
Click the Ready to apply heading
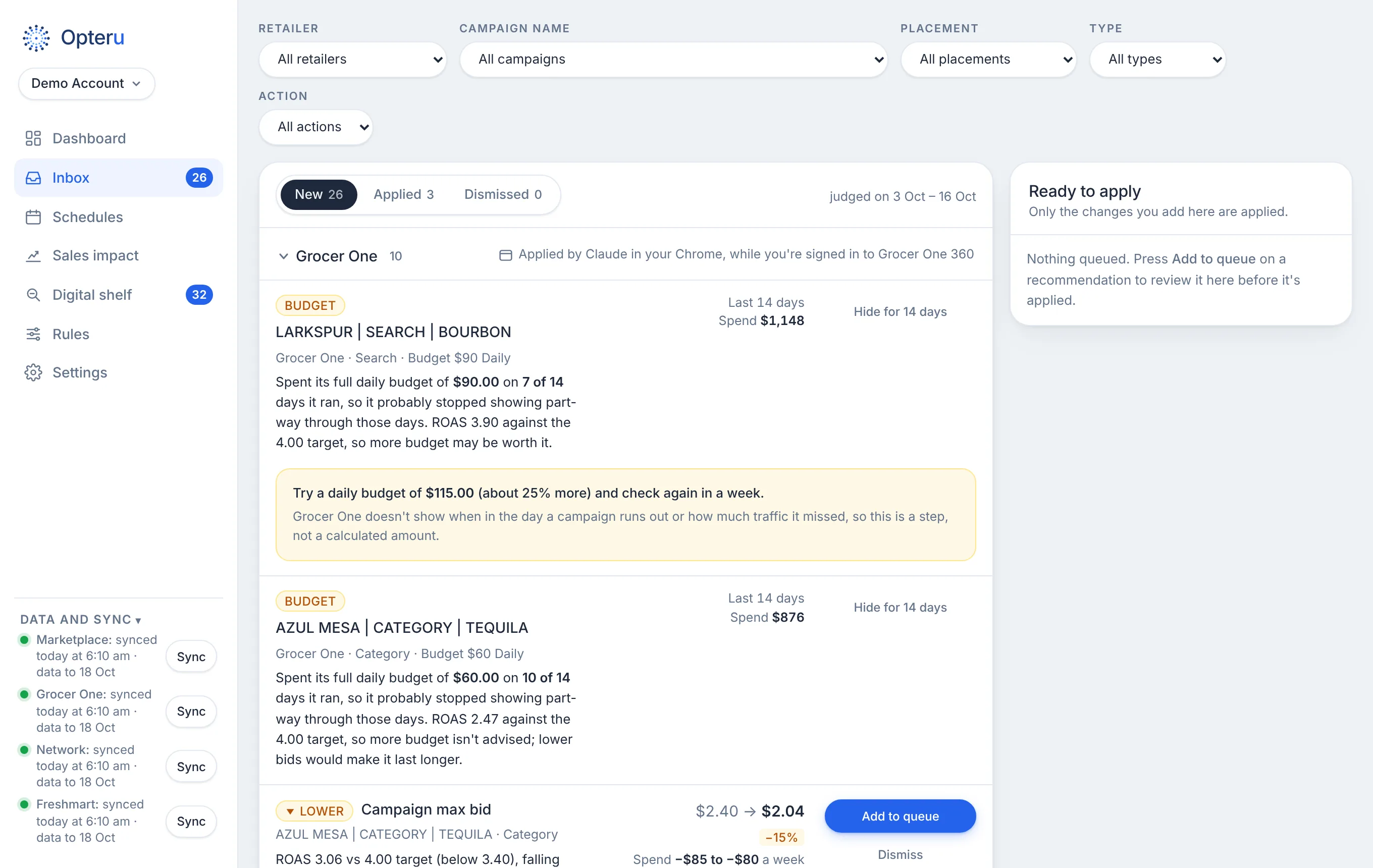coord(1084,191)
